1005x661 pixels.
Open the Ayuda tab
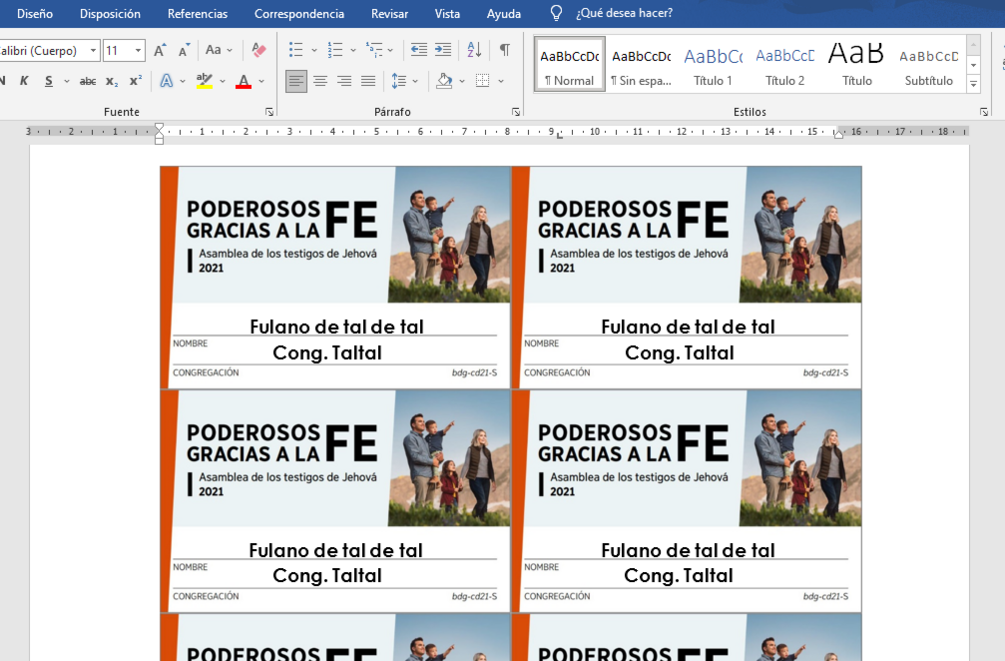[504, 13]
